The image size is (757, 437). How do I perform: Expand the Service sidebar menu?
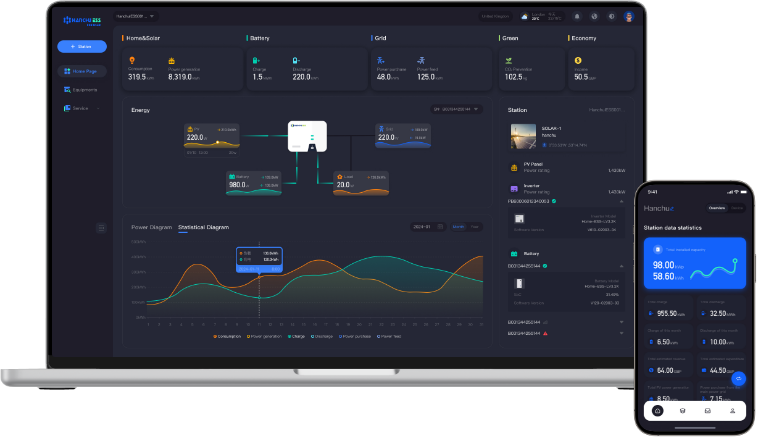[81, 107]
